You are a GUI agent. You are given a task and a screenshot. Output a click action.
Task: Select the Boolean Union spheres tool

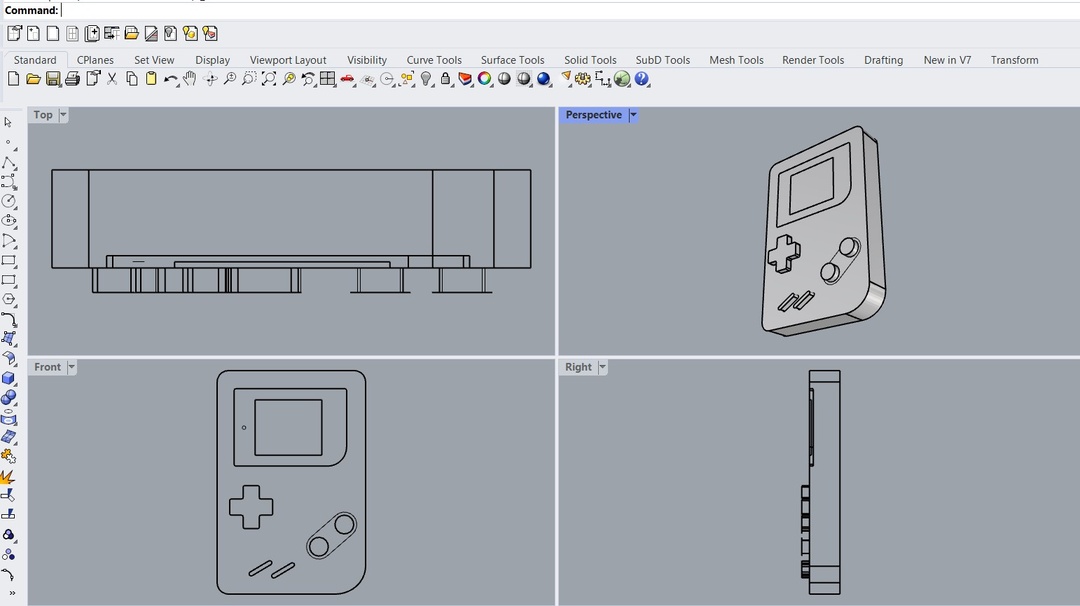(x=9, y=397)
